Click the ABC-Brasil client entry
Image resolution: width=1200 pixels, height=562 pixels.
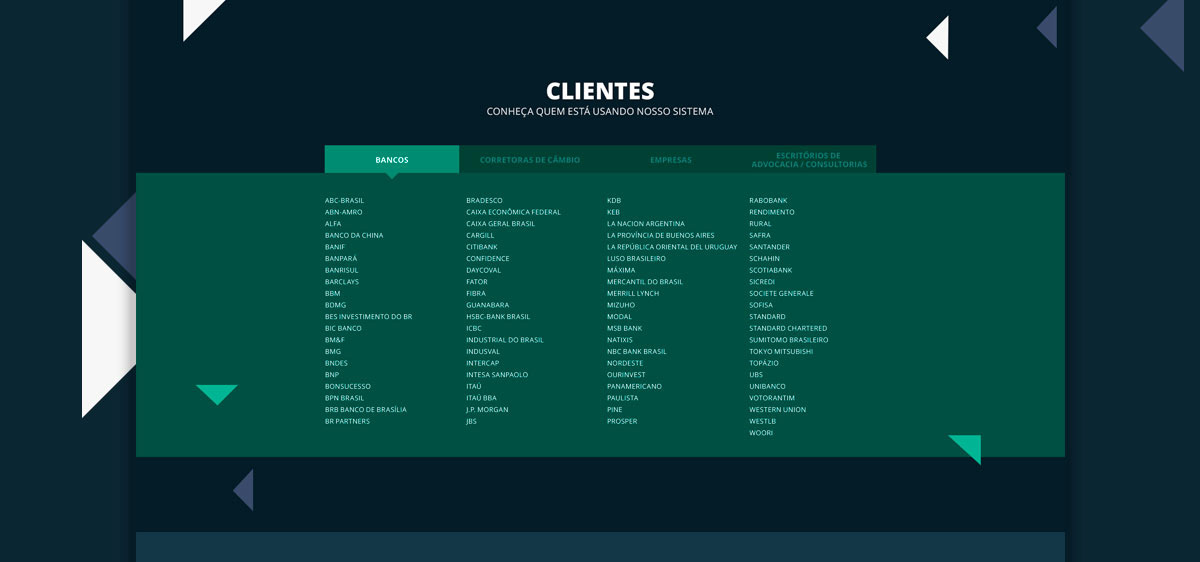pos(344,201)
